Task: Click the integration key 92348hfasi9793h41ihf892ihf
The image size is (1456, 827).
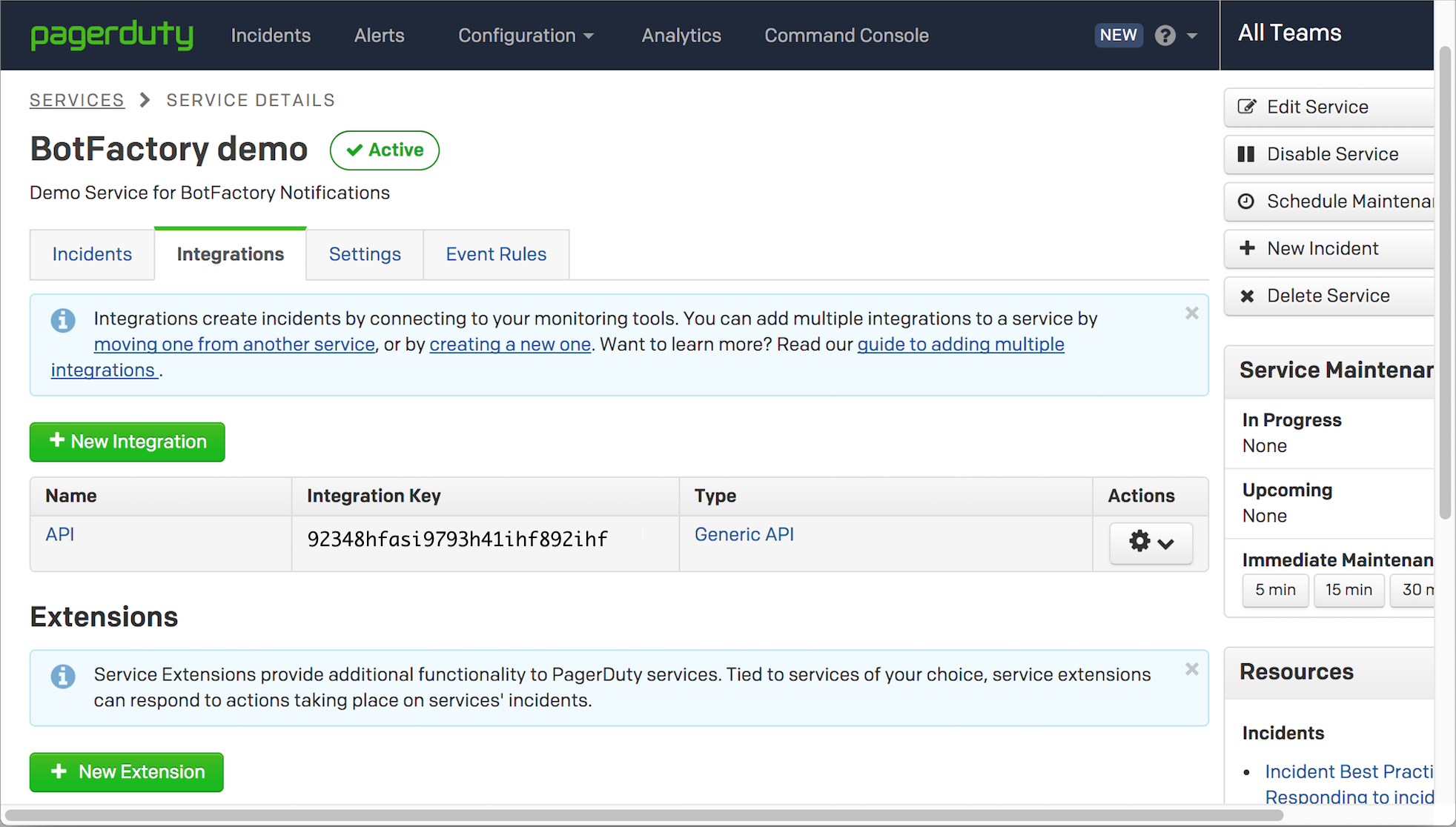Action: coord(457,539)
